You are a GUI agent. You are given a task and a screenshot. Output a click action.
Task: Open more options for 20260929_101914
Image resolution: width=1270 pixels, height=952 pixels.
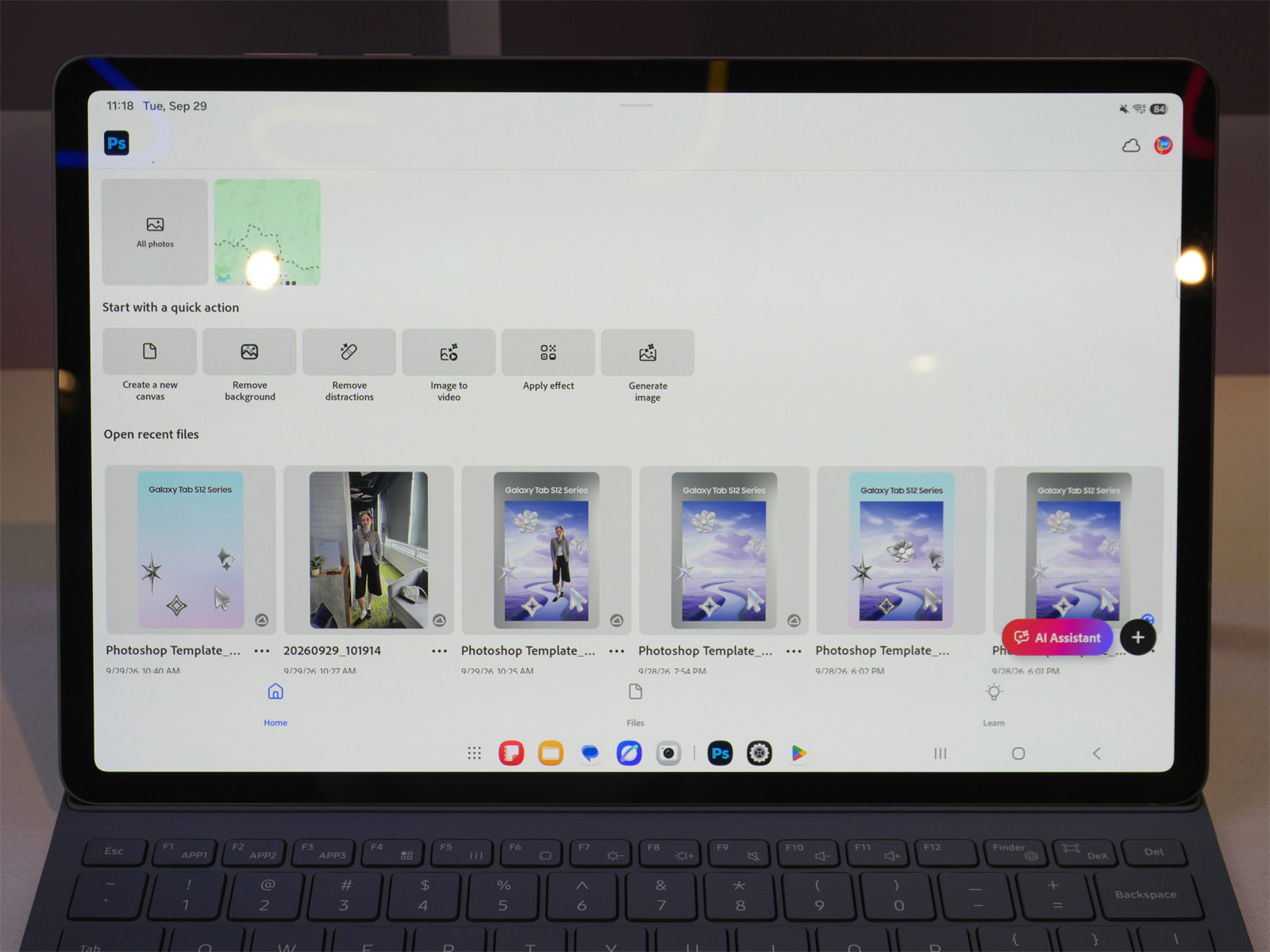(x=439, y=651)
